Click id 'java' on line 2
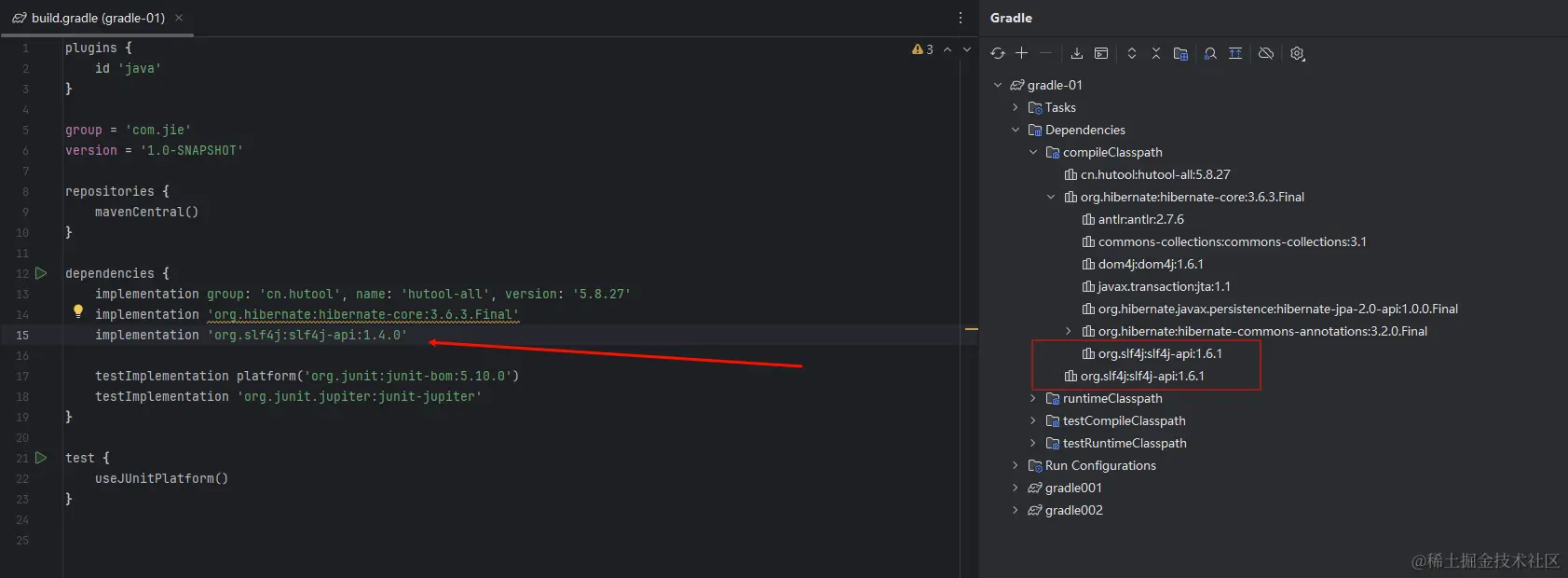Screen dimensions: 1568x578 [x=128, y=68]
